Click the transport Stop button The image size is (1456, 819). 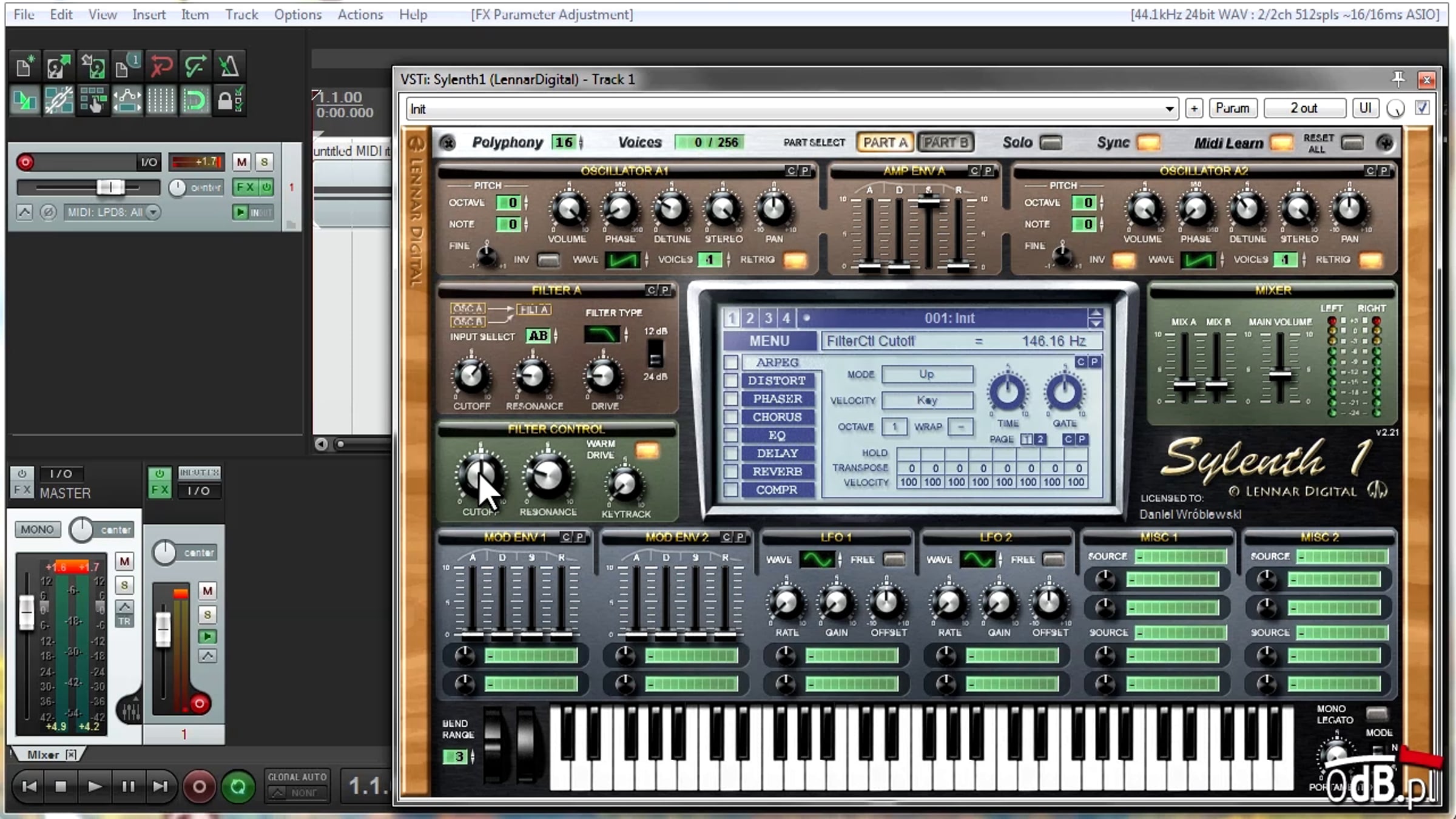61,787
